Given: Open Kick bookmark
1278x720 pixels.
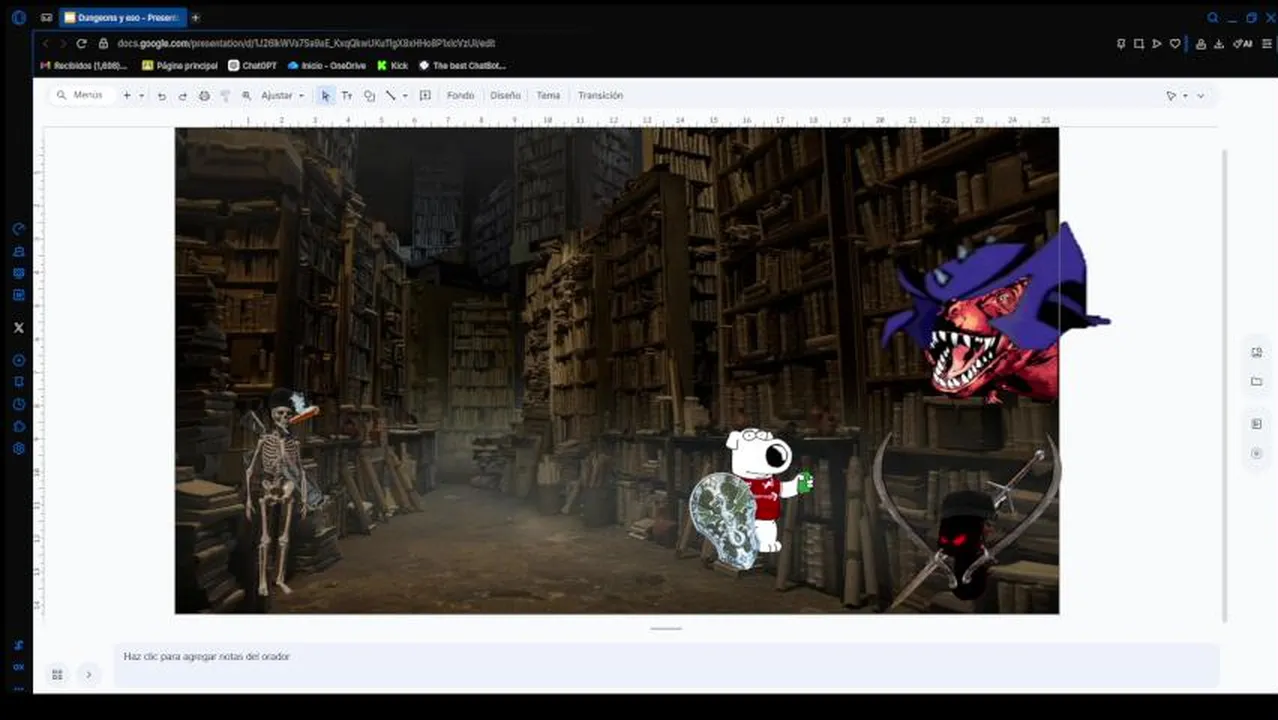Looking at the screenshot, I should coord(393,65).
